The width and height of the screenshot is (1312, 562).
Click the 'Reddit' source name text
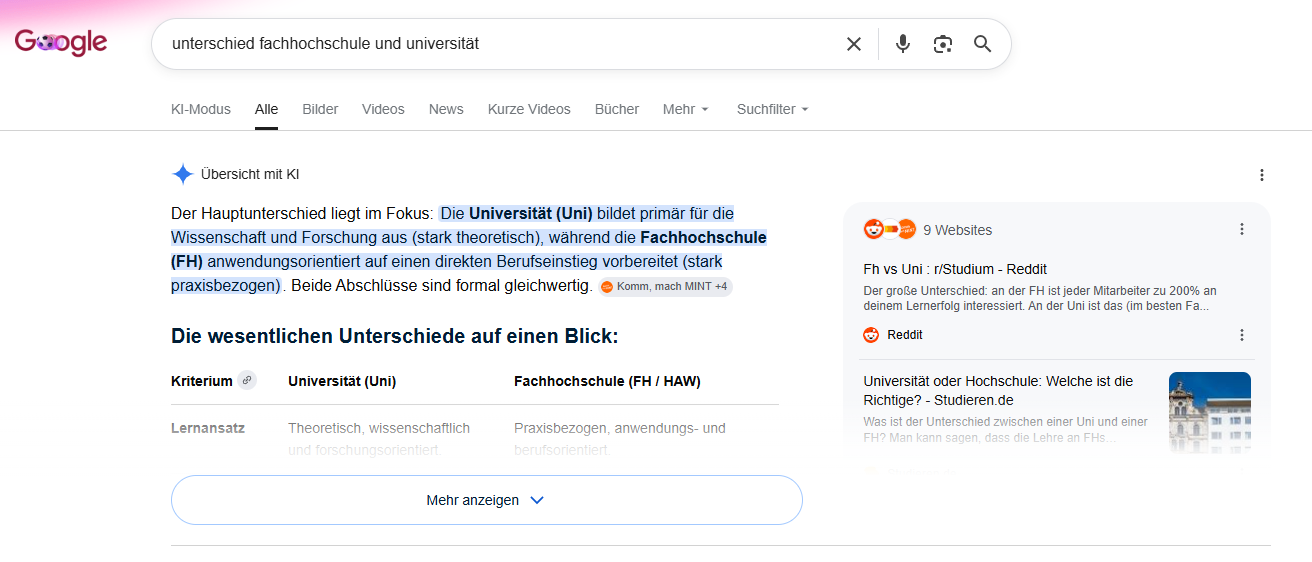click(905, 335)
